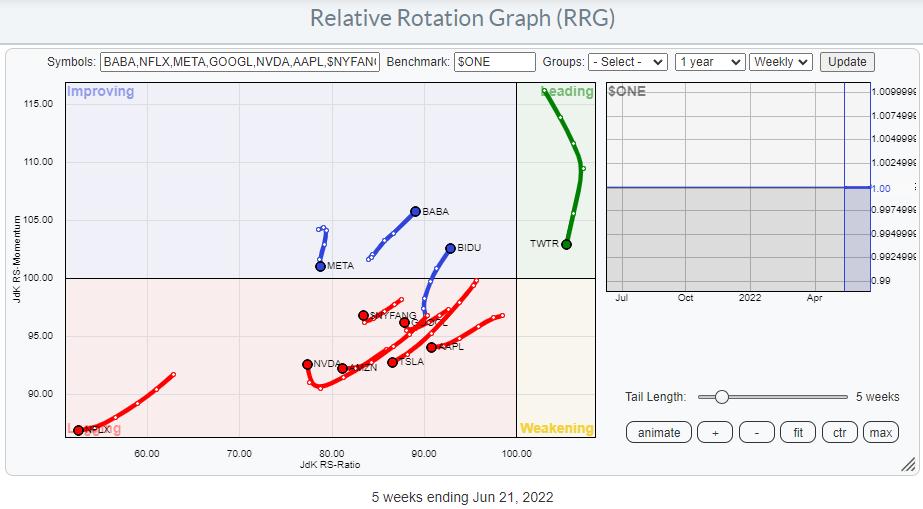The image size is (923, 509).
Task: Select the BABA data point
Action: click(415, 211)
